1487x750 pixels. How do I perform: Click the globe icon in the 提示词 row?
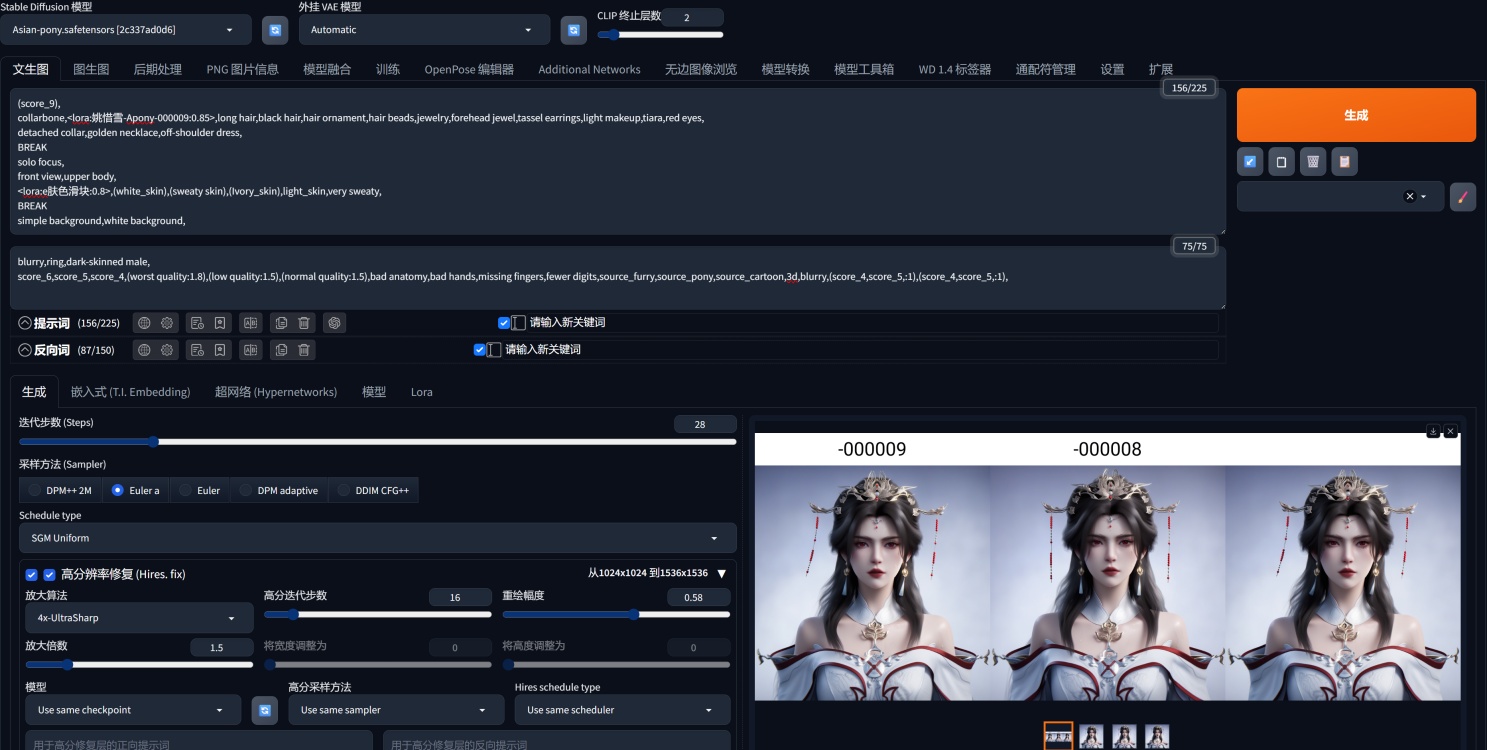pyautogui.click(x=144, y=323)
